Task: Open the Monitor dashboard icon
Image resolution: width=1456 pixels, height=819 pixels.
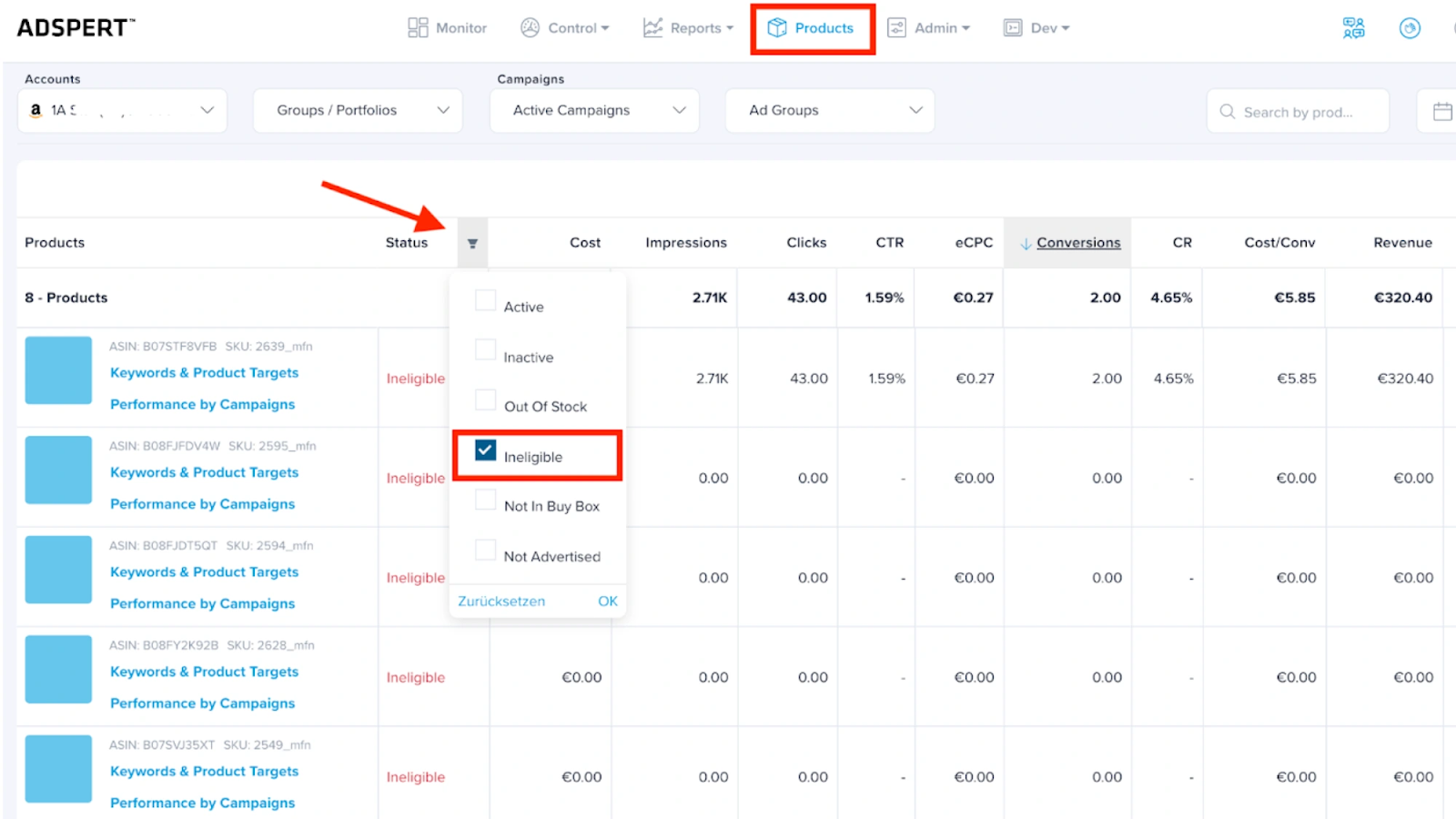Action: pos(418,28)
